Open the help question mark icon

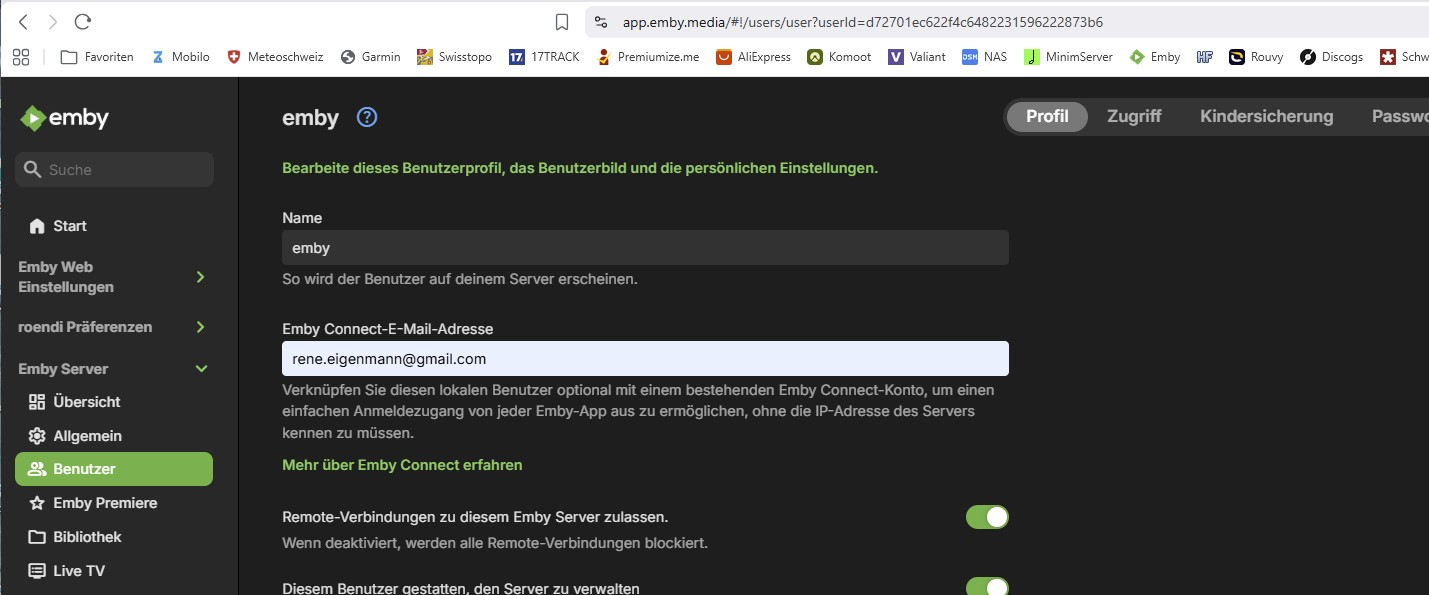pos(367,118)
